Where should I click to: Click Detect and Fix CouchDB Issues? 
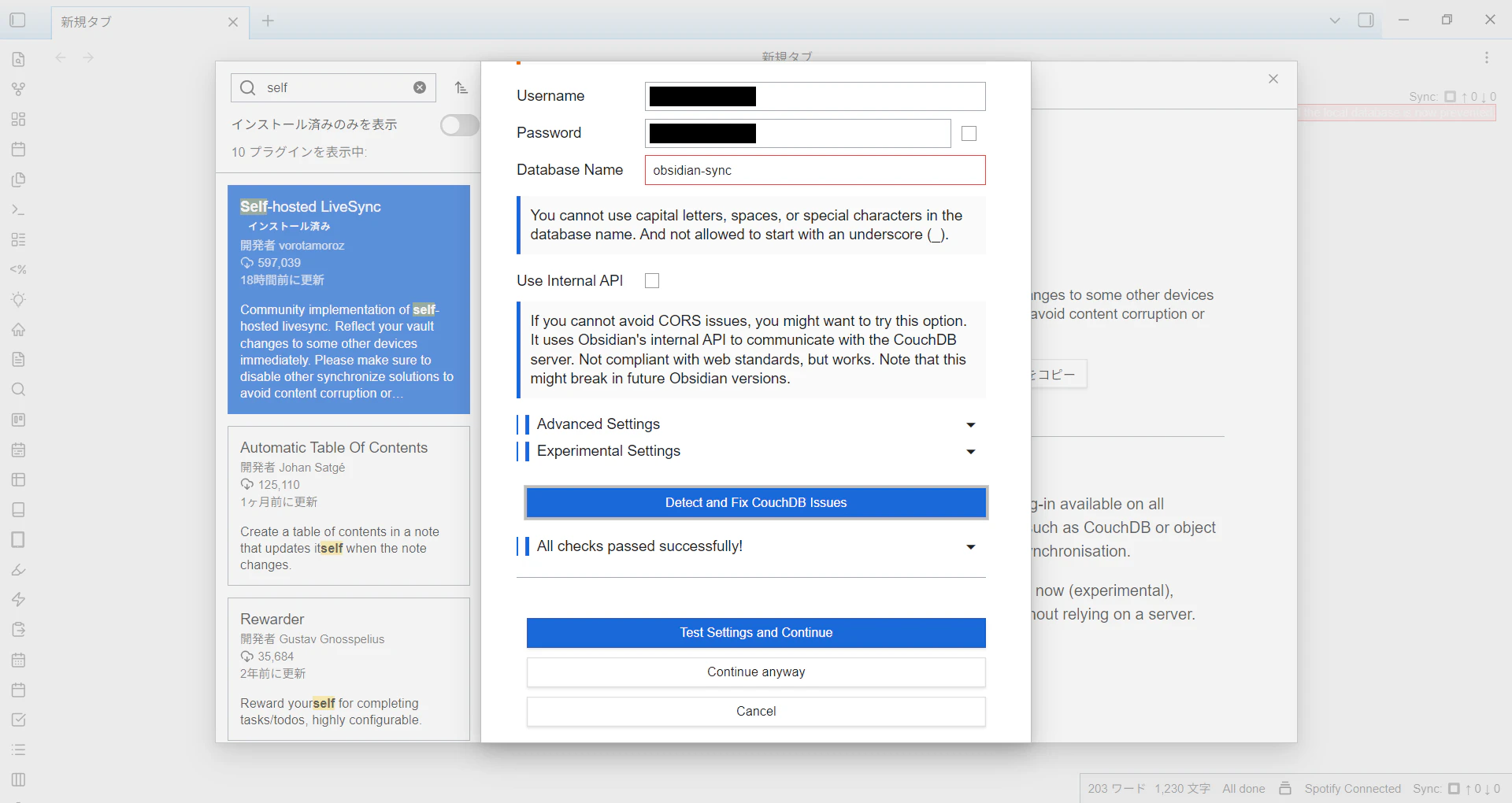tap(756, 503)
